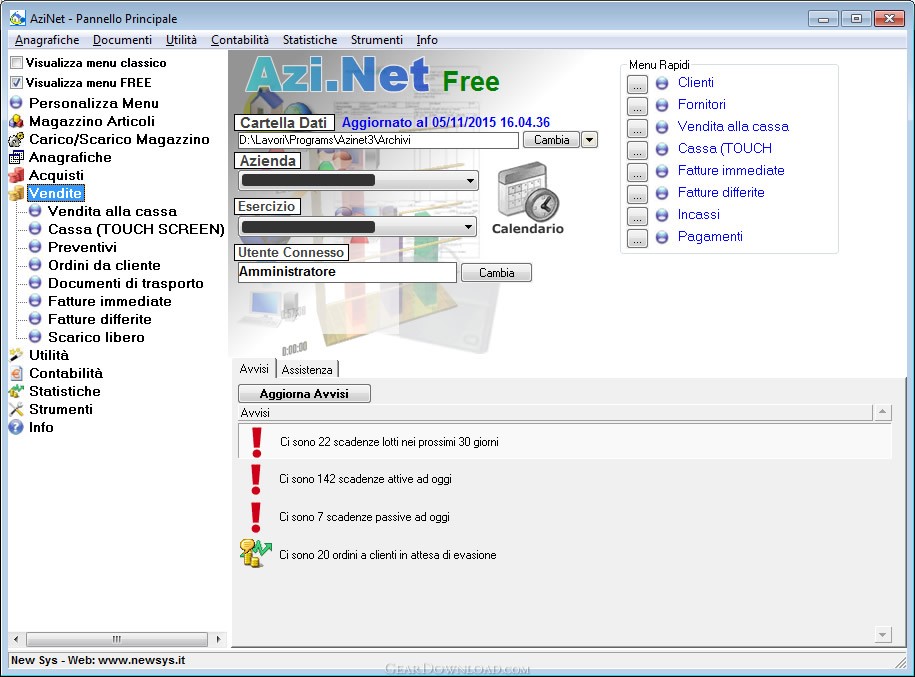
Task: Collapse the Vendite tree node
Action: coord(55,193)
